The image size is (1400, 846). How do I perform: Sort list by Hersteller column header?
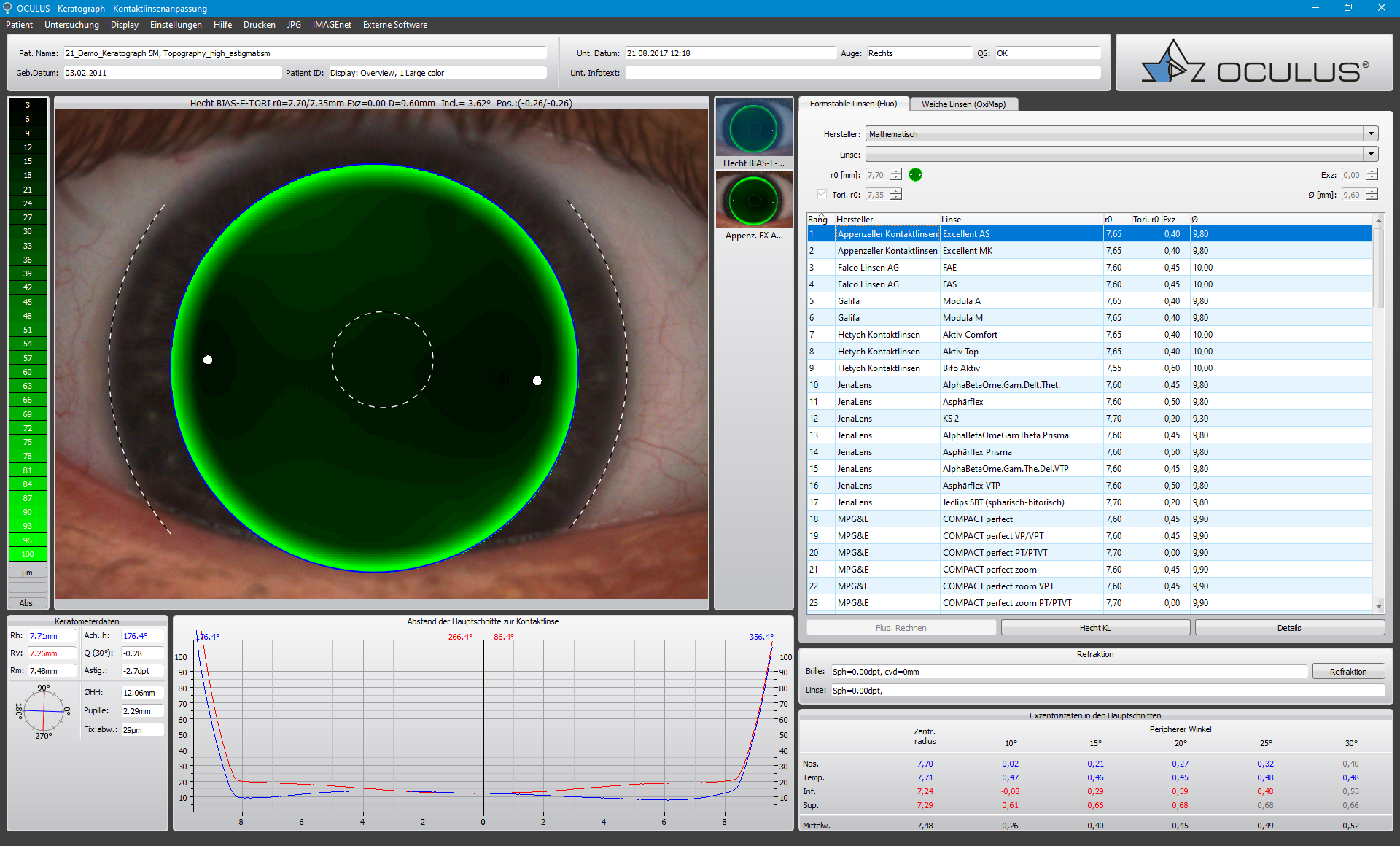[887, 220]
